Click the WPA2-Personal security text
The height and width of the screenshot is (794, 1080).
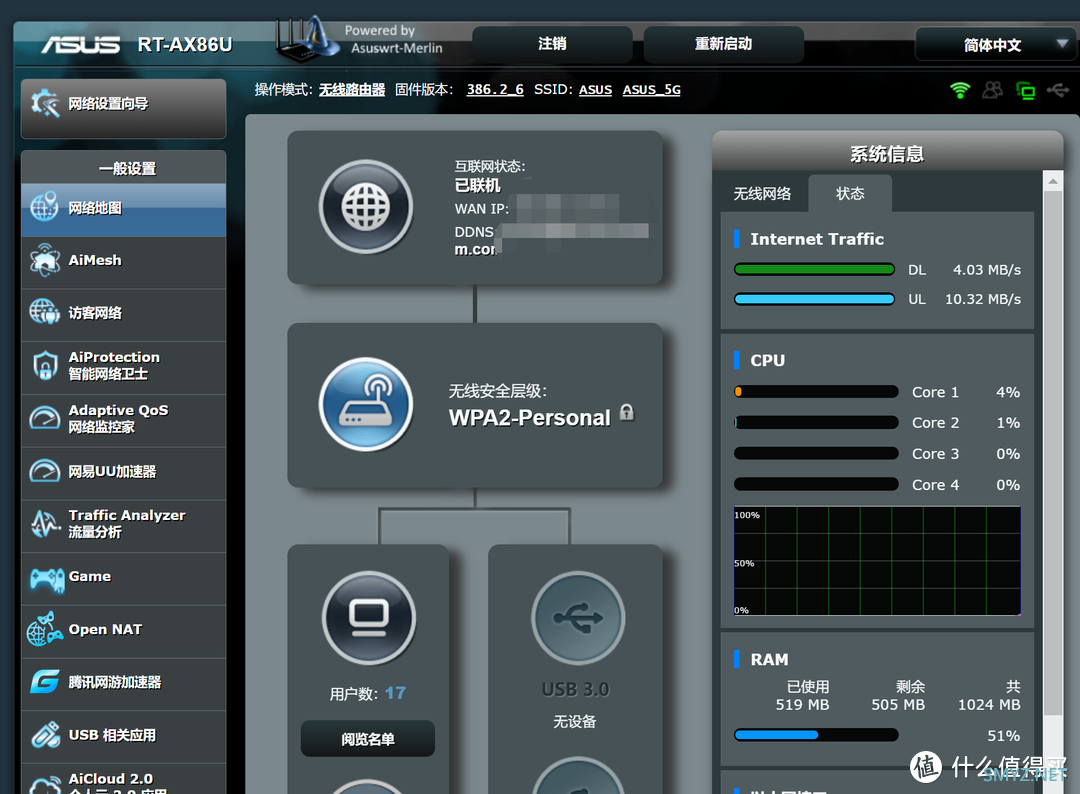[530, 417]
